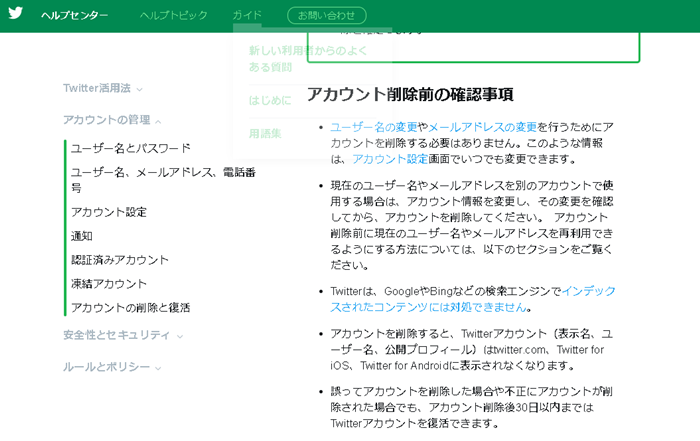Expand 安全性とセキュリティ sidebar section
This screenshot has width=700, height=441.
point(117,335)
